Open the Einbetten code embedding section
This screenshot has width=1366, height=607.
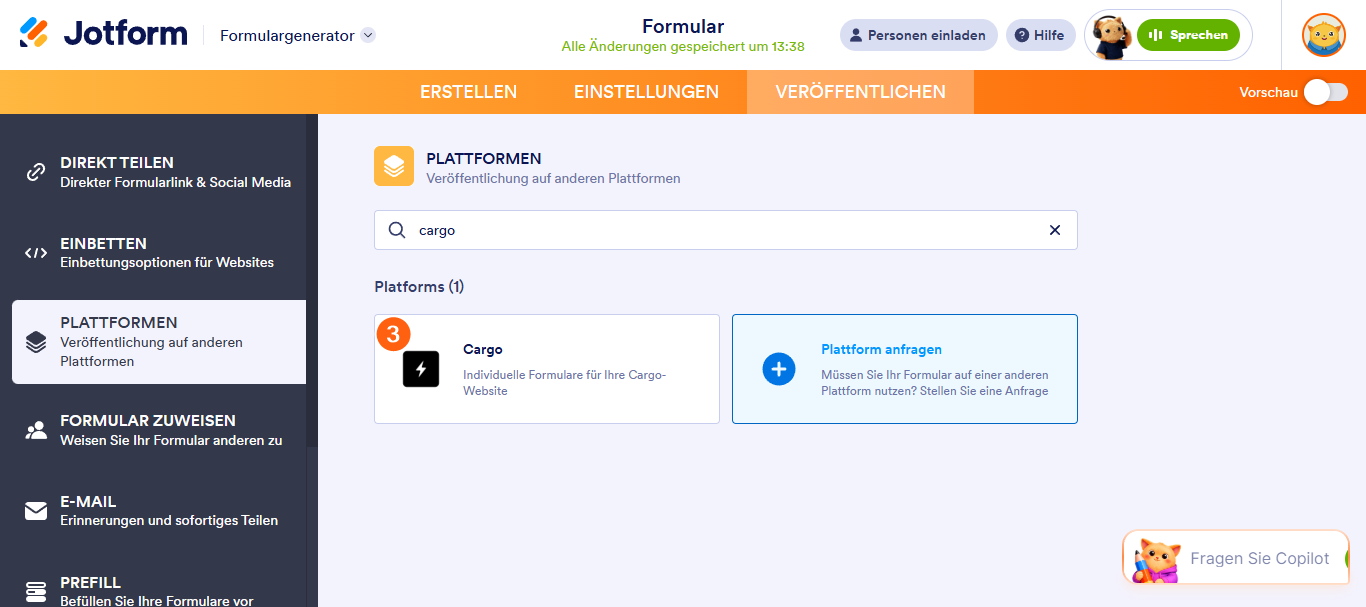click(x=159, y=252)
